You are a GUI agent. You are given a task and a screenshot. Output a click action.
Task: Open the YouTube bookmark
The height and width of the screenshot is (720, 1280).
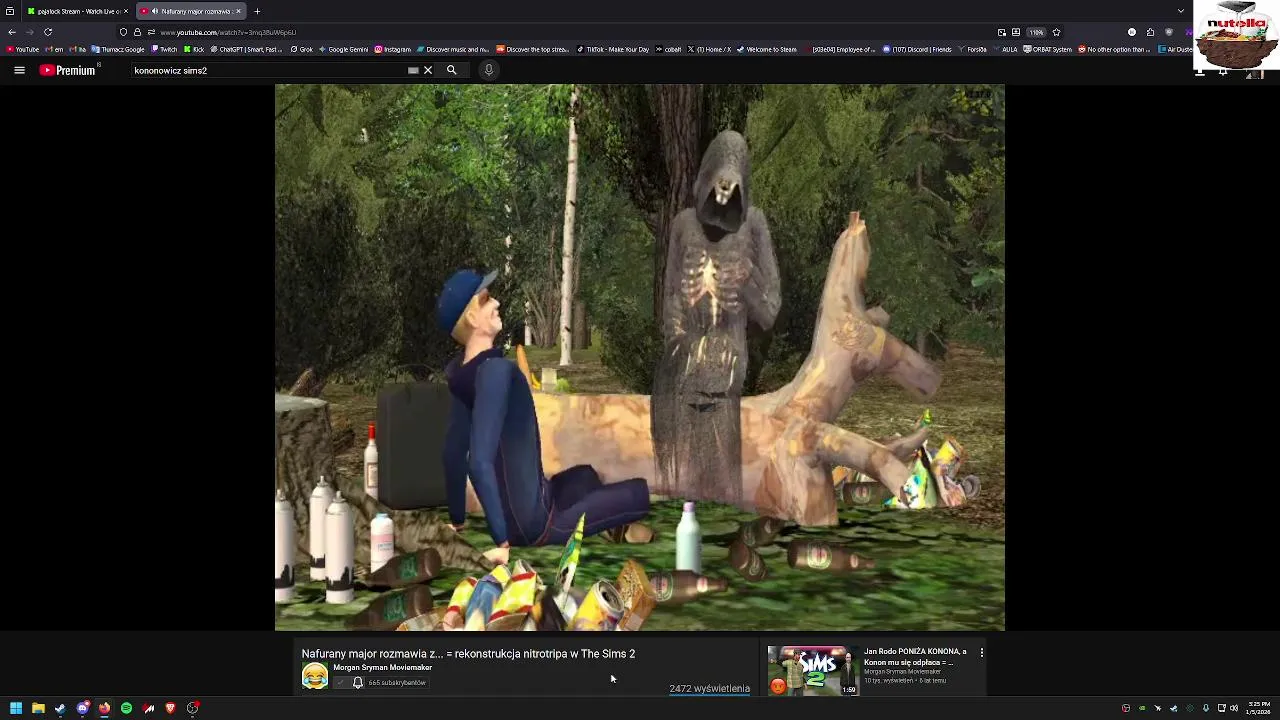[x=22, y=49]
